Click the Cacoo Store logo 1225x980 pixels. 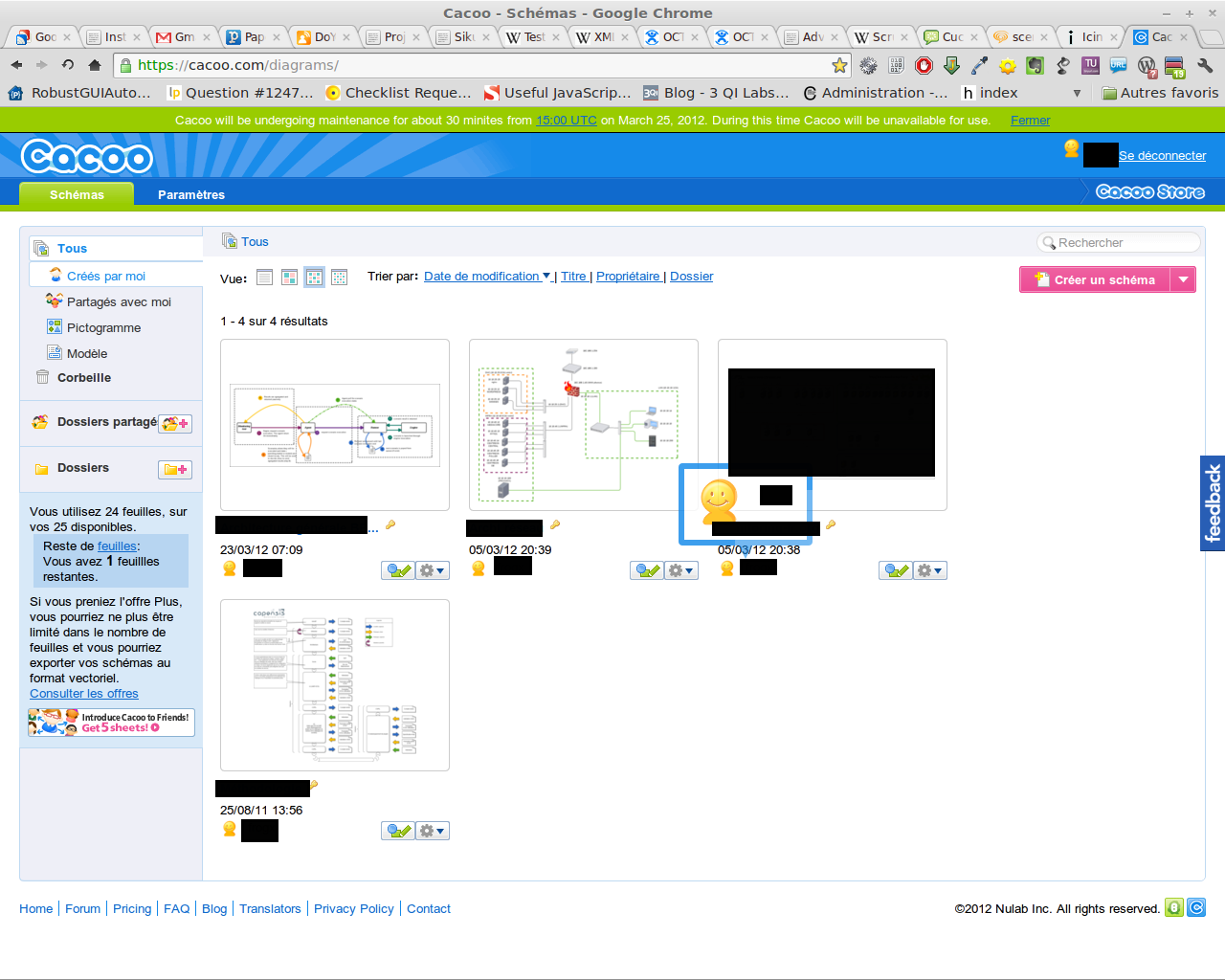(x=1149, y=192)
